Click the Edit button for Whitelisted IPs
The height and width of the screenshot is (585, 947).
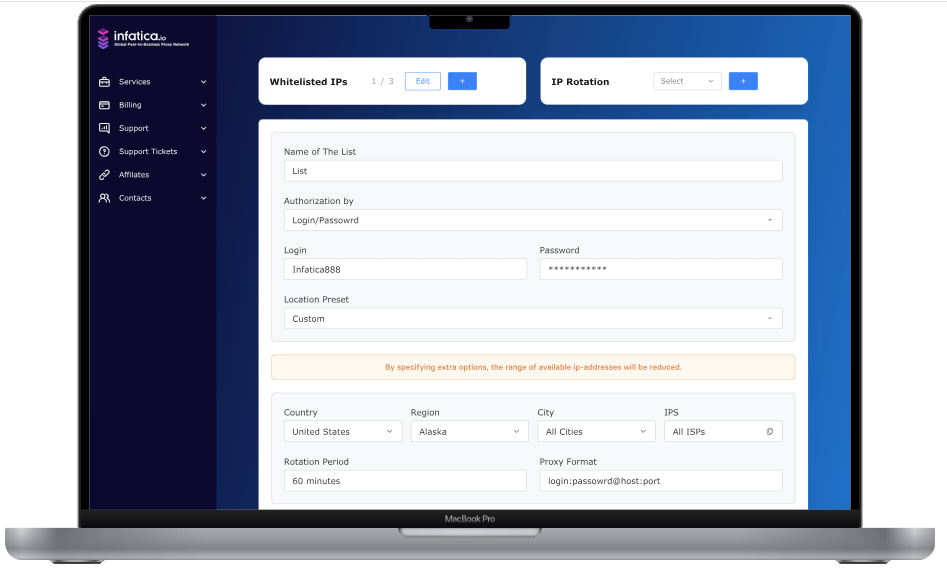tap(422, 81)
